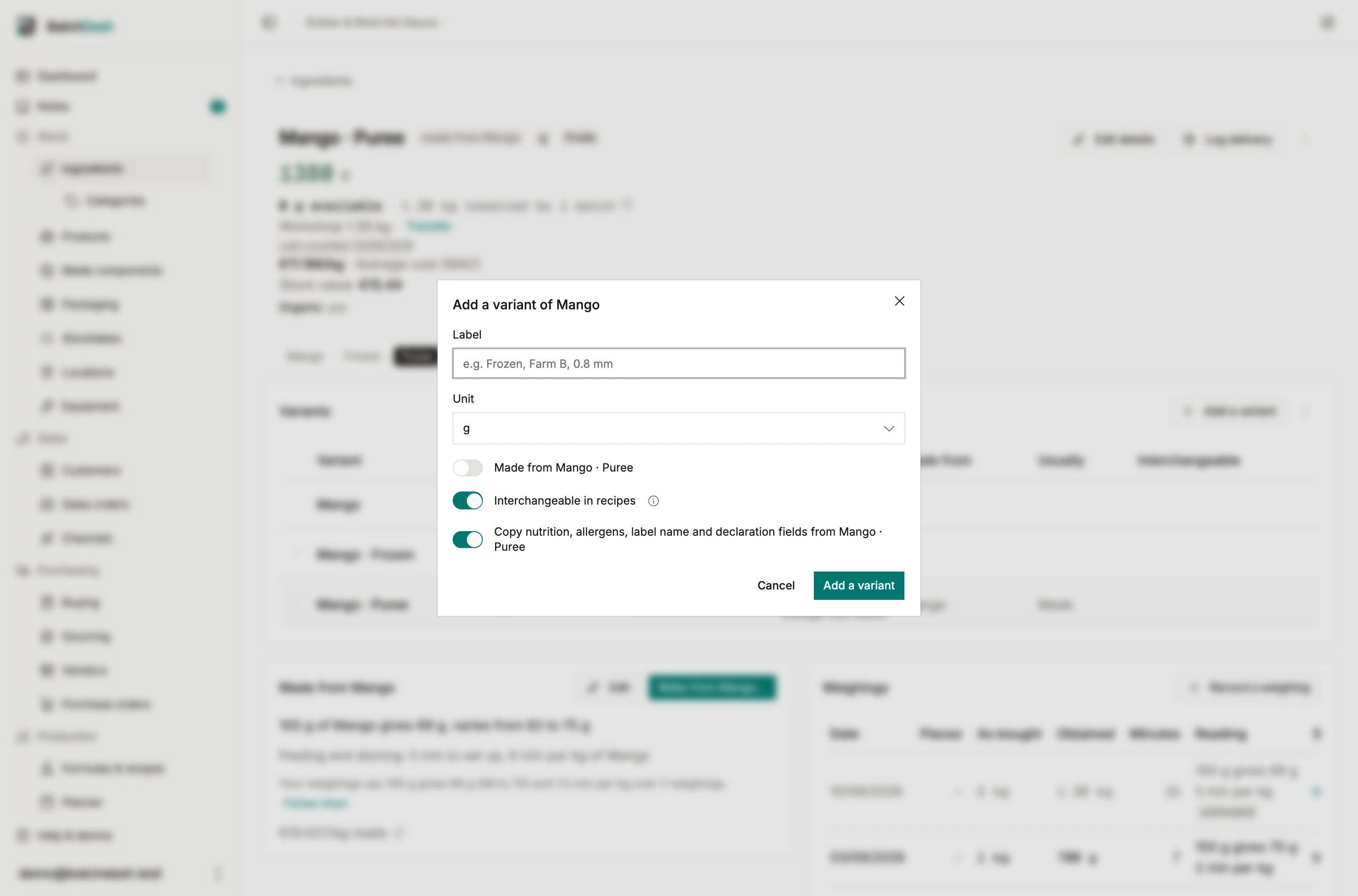Confirm with the Add a variant button
This screenshot has height=896, width=1358.
point(859,586)
